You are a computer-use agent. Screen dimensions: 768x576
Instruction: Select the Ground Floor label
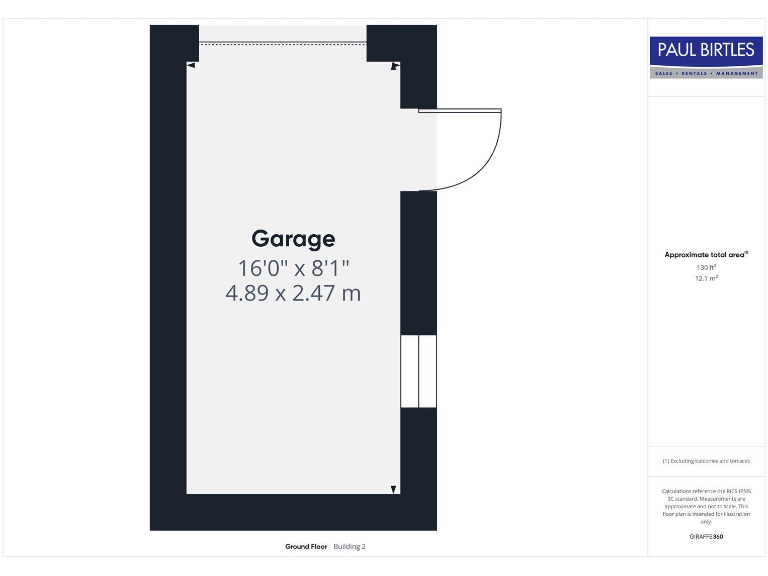point(306,547)
